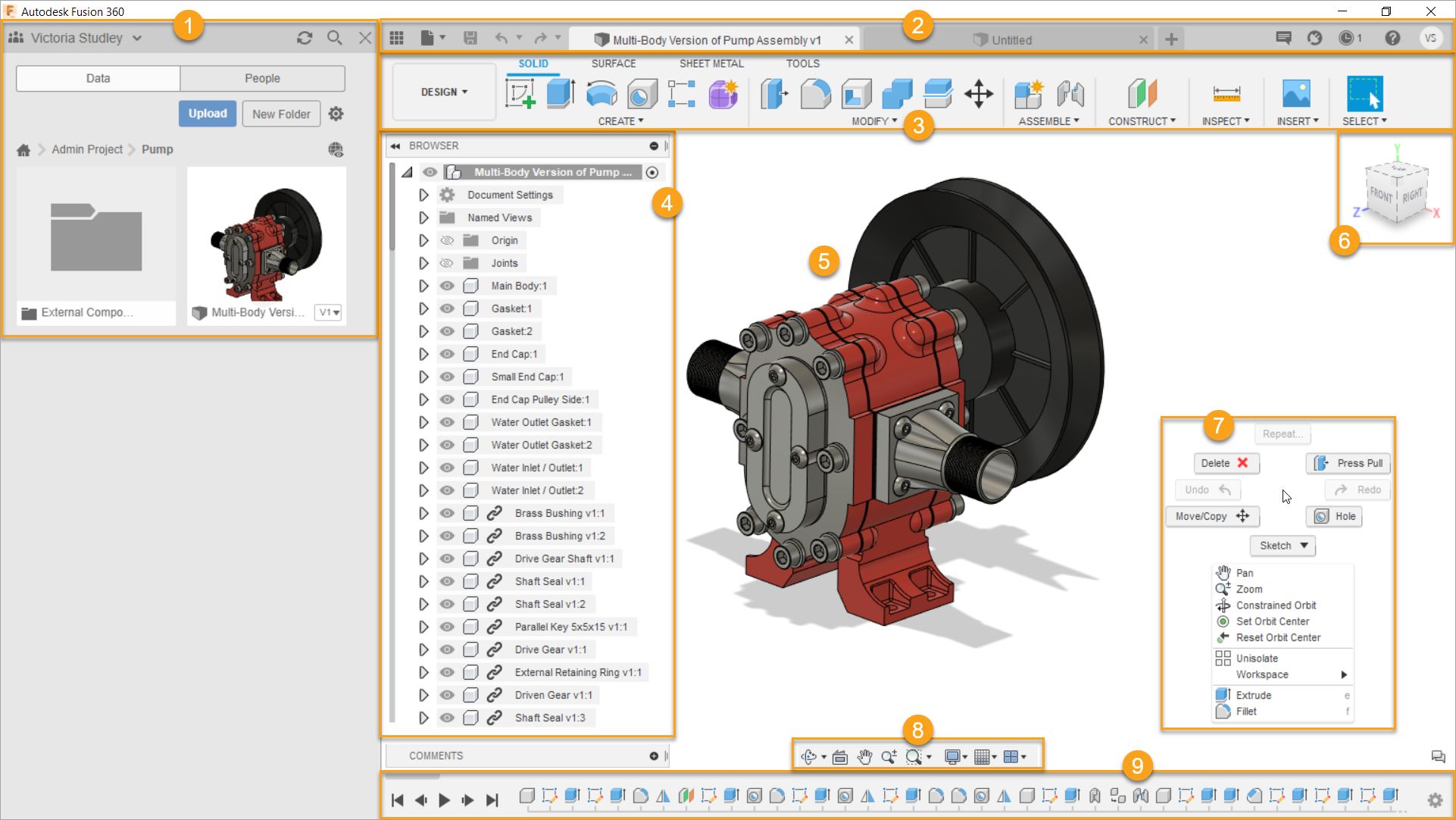Select the Fillet tool from context menu

pyautogui.click(x=1246, y=711)
